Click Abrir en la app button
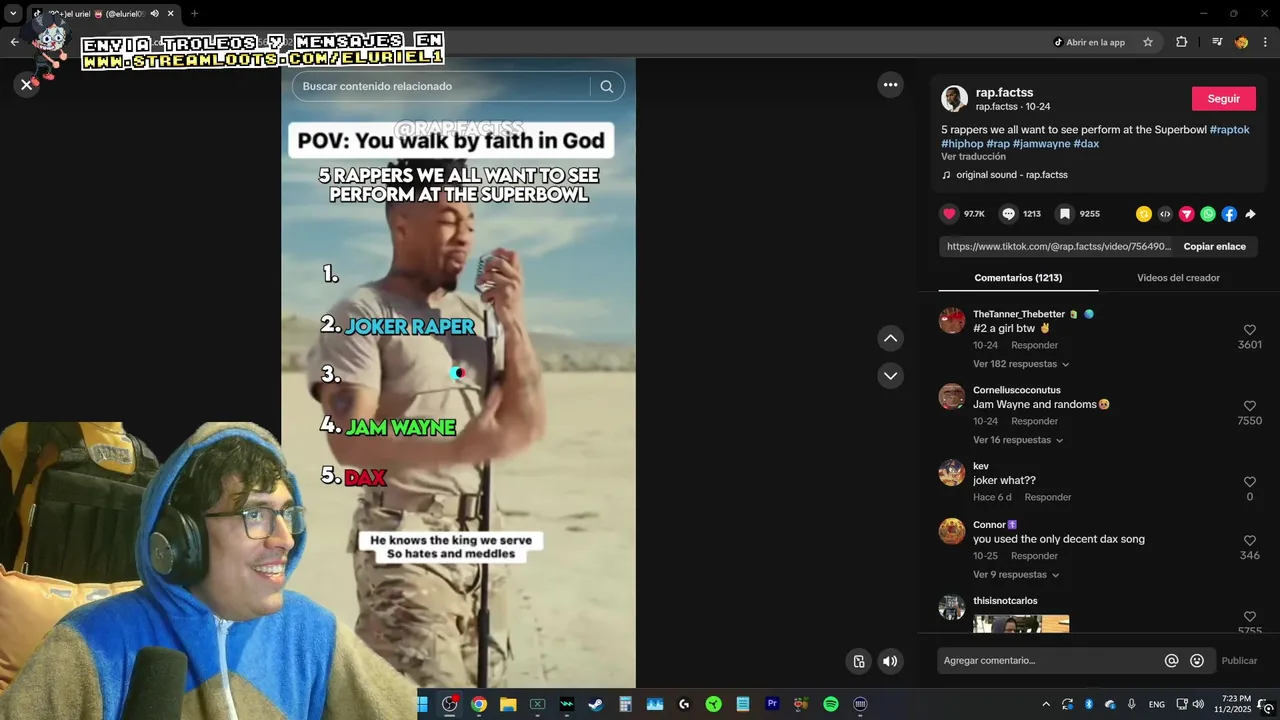Screen dimensions: 1280x720 [x=1089, y=42]
